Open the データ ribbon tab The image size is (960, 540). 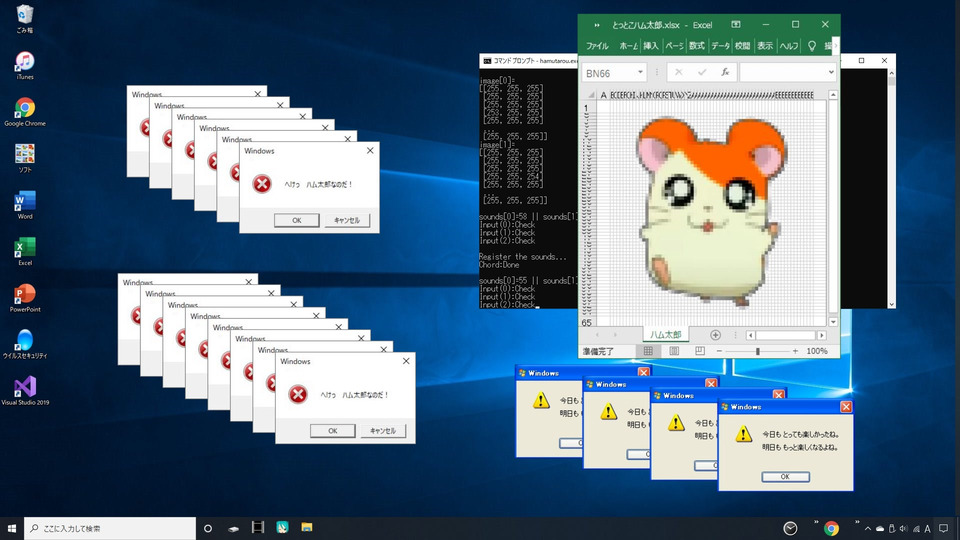click(720, 46)
